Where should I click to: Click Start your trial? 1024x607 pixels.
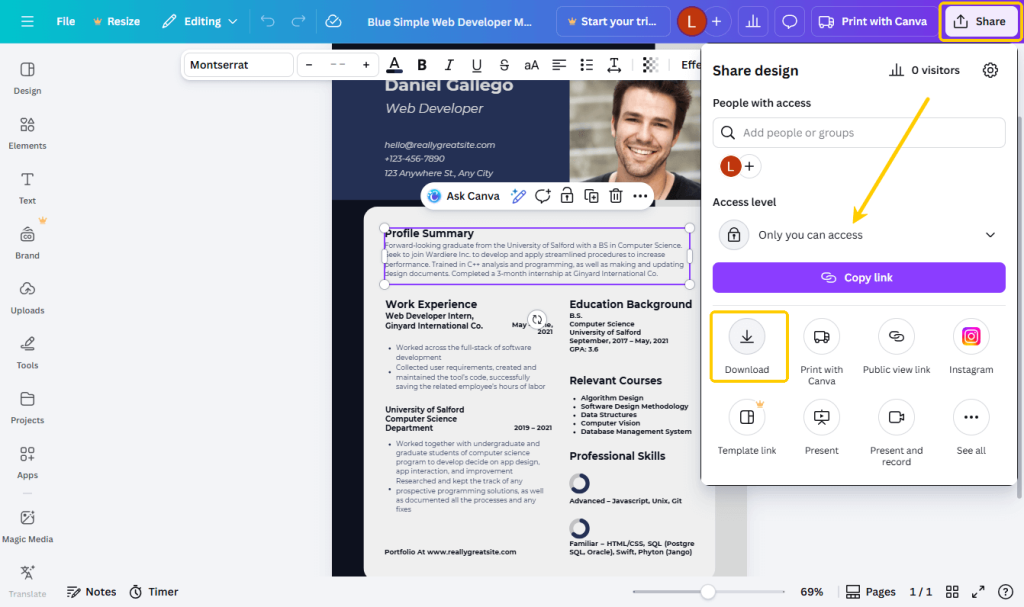(x=613, y=20)
